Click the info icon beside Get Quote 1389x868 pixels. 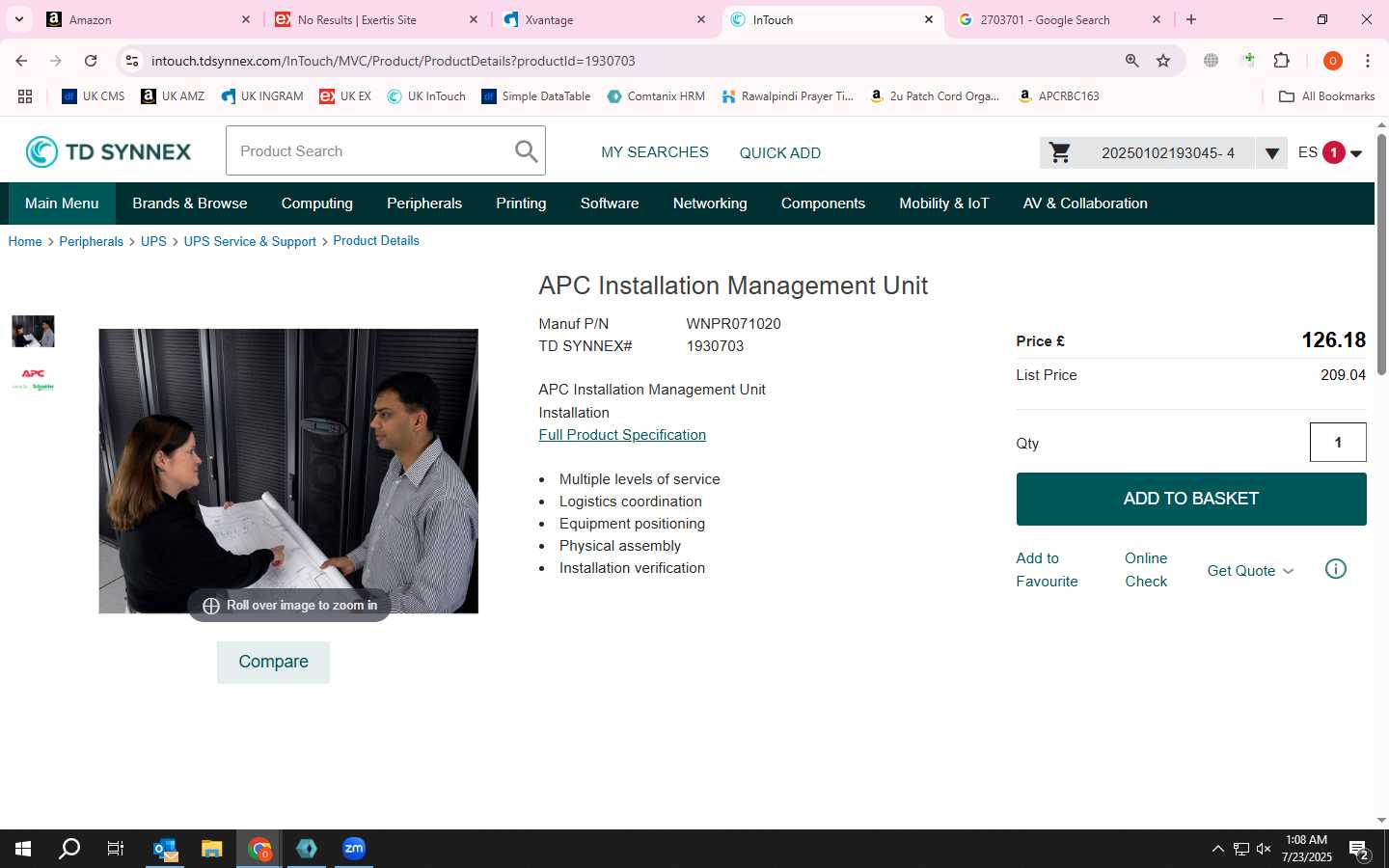click(1336, 569)
